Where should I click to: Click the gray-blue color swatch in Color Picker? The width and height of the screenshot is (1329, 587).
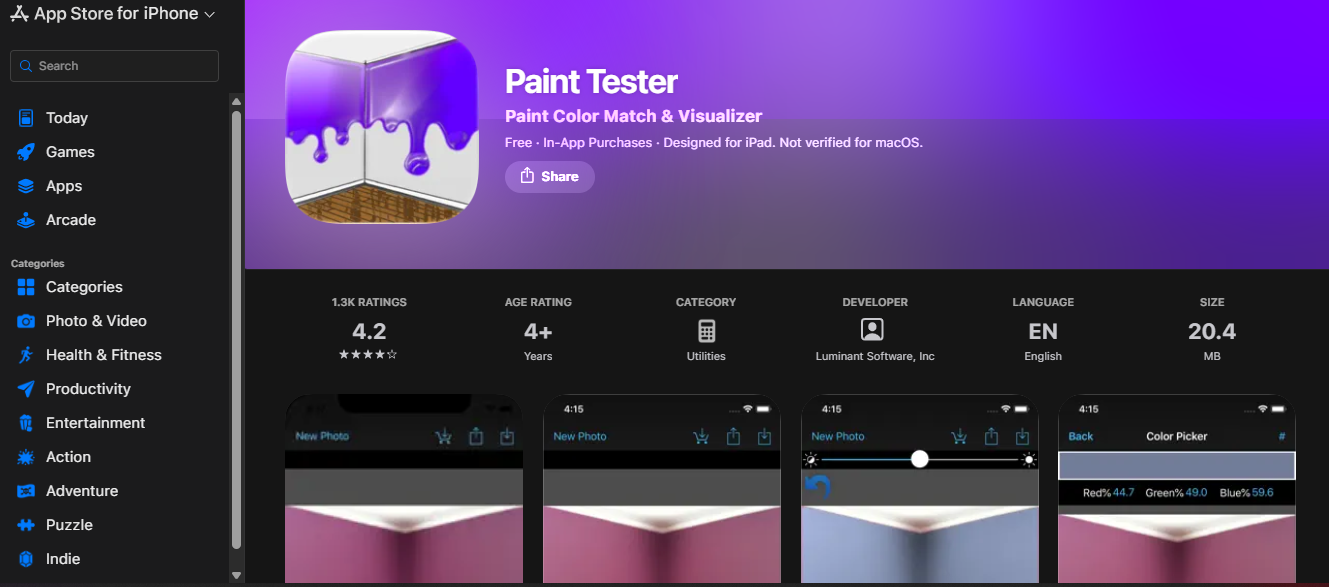tap(1177, 466)
